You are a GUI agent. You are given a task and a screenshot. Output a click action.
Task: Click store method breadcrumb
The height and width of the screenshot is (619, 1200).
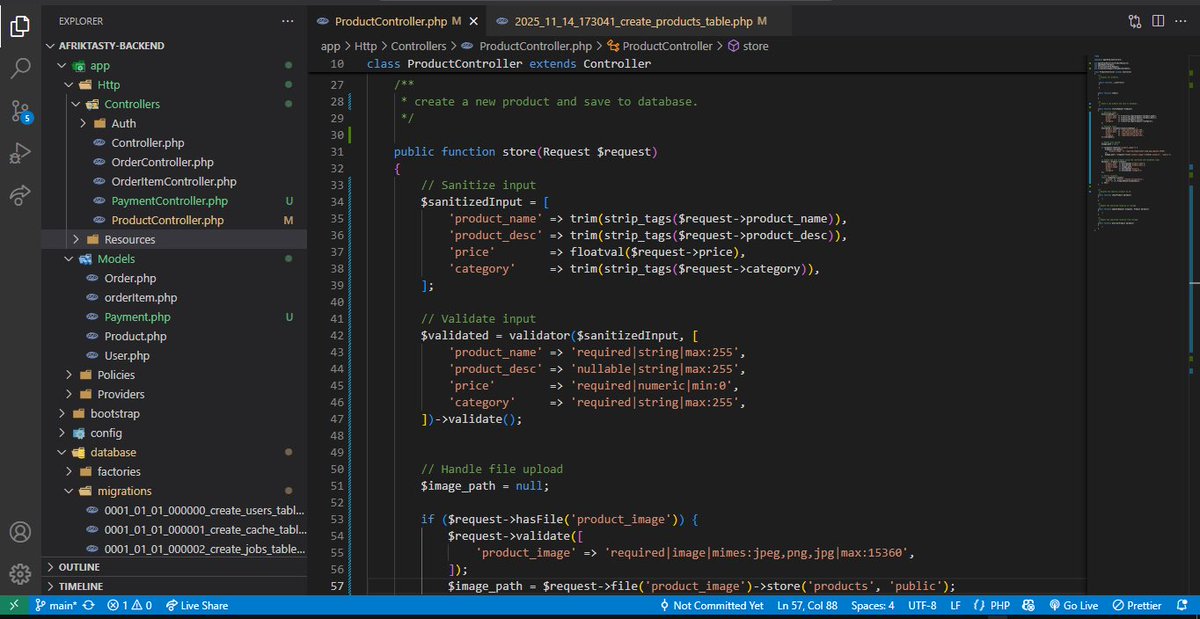coord(748,46)
